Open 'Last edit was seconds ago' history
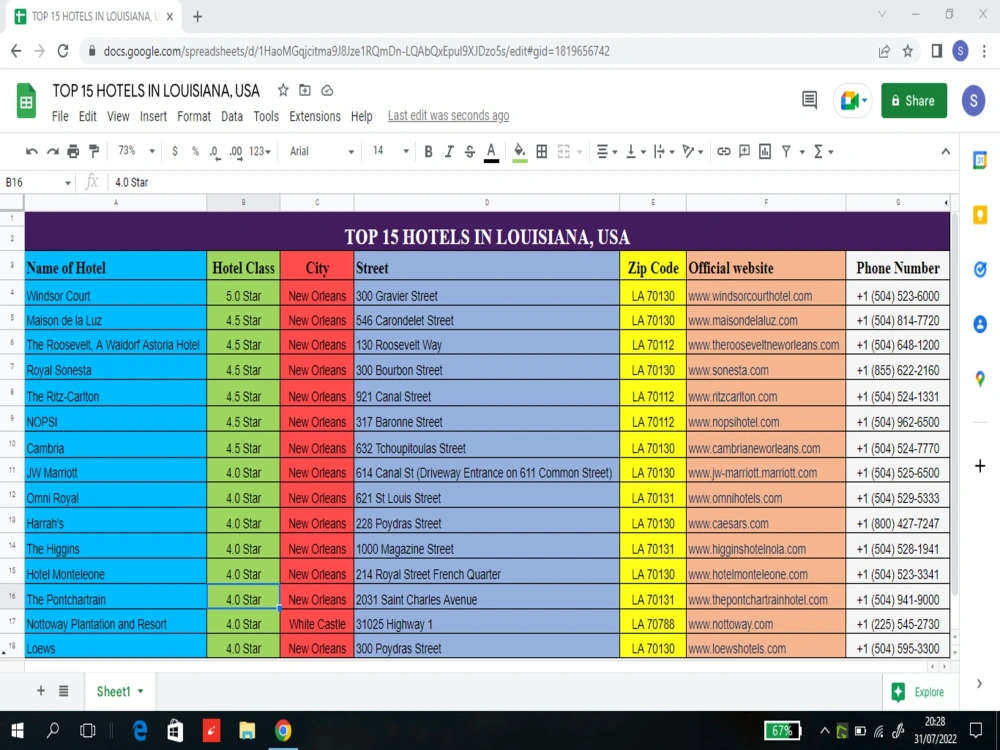The height and width of the screenshot is (750, 1000). [x=448, y=115]
